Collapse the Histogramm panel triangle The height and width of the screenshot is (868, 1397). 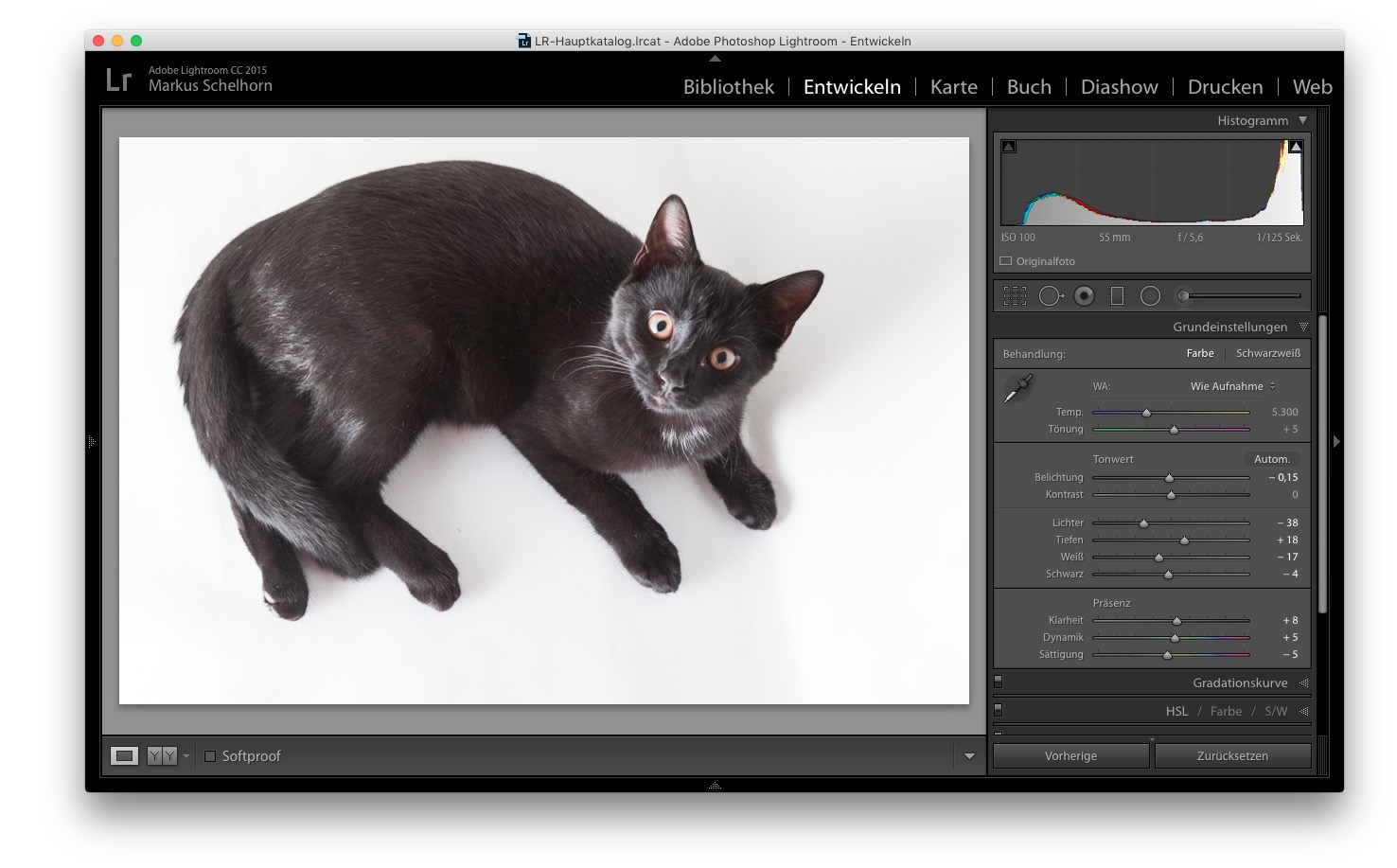1303,120
